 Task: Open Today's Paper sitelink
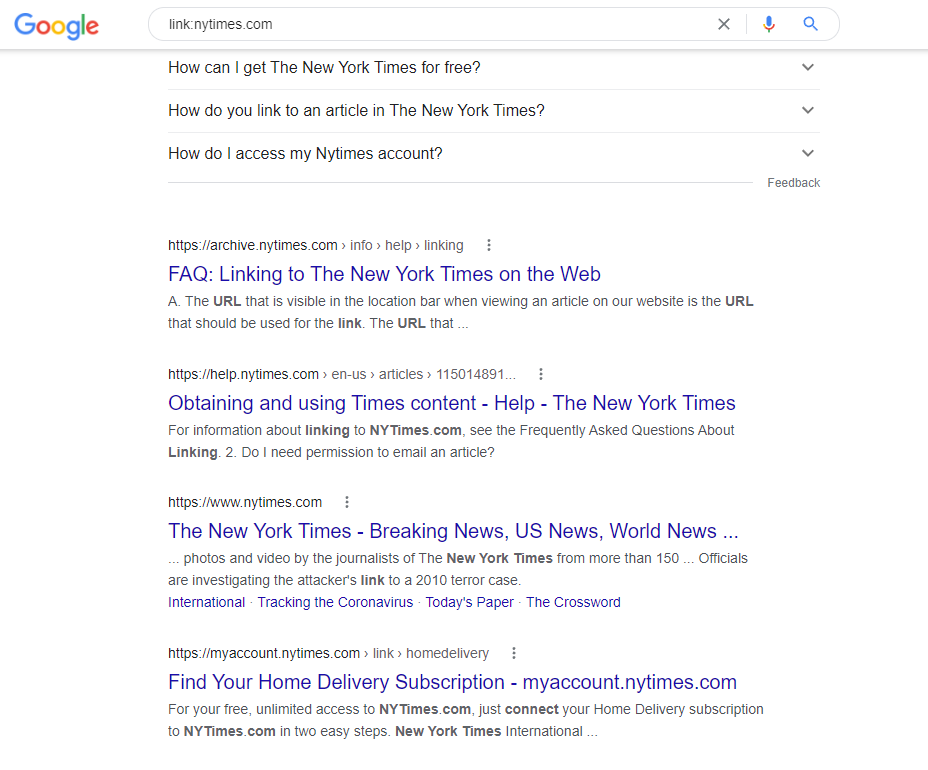[469, 603]
